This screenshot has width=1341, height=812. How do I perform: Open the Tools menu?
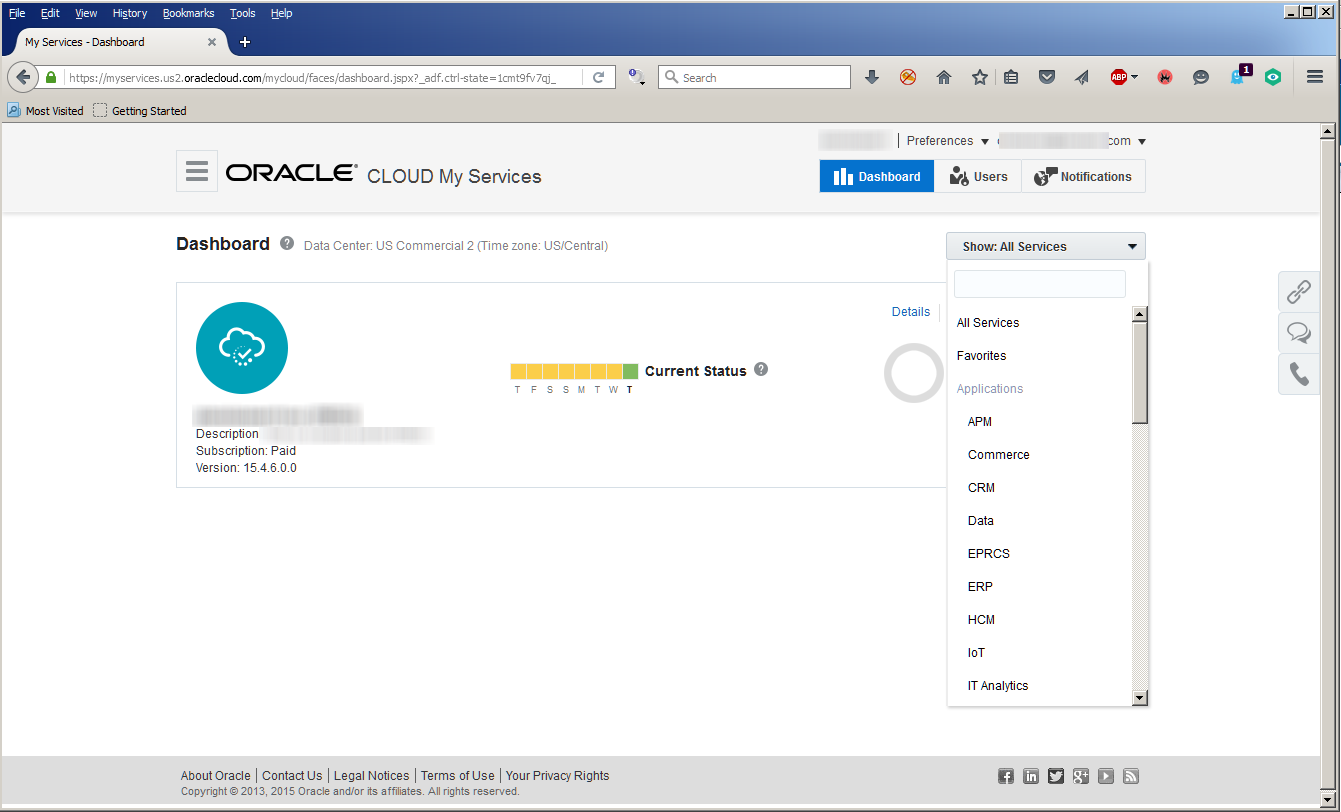[x=242, y=13]
